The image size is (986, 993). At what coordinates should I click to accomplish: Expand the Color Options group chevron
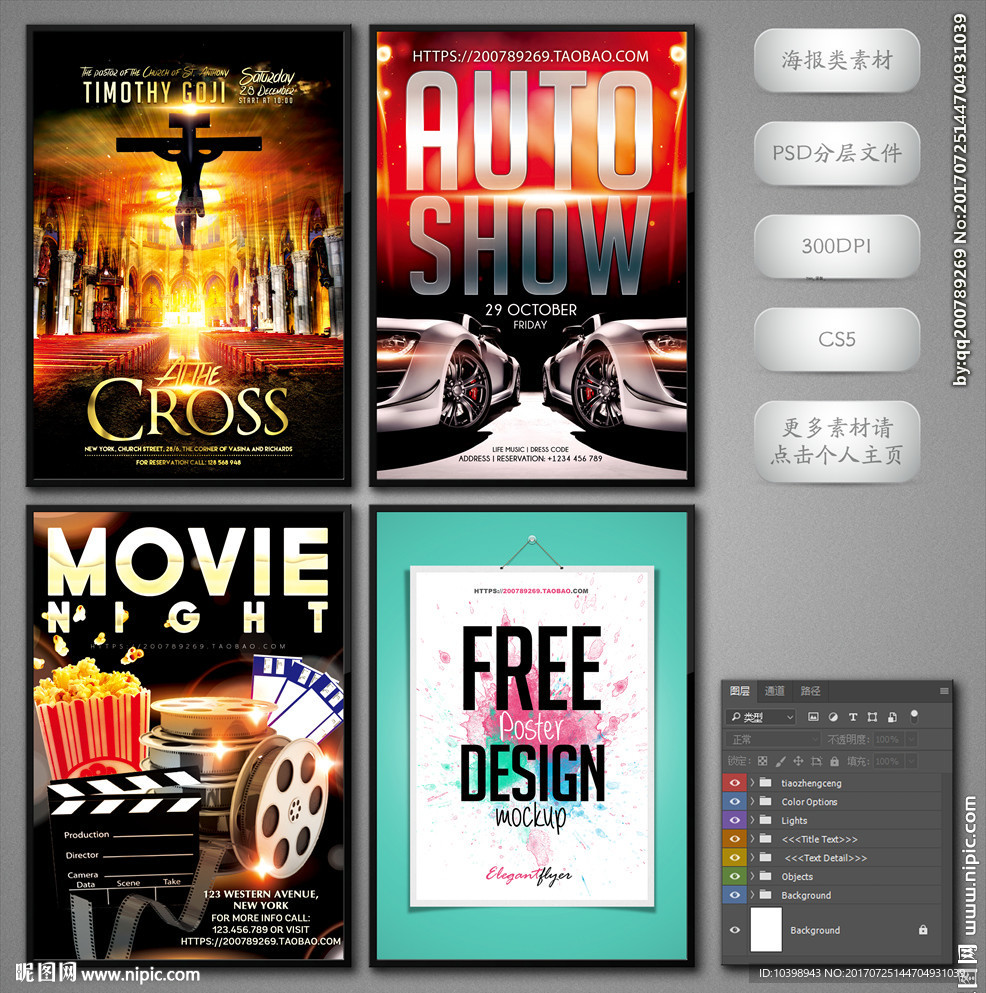[752, 801]
